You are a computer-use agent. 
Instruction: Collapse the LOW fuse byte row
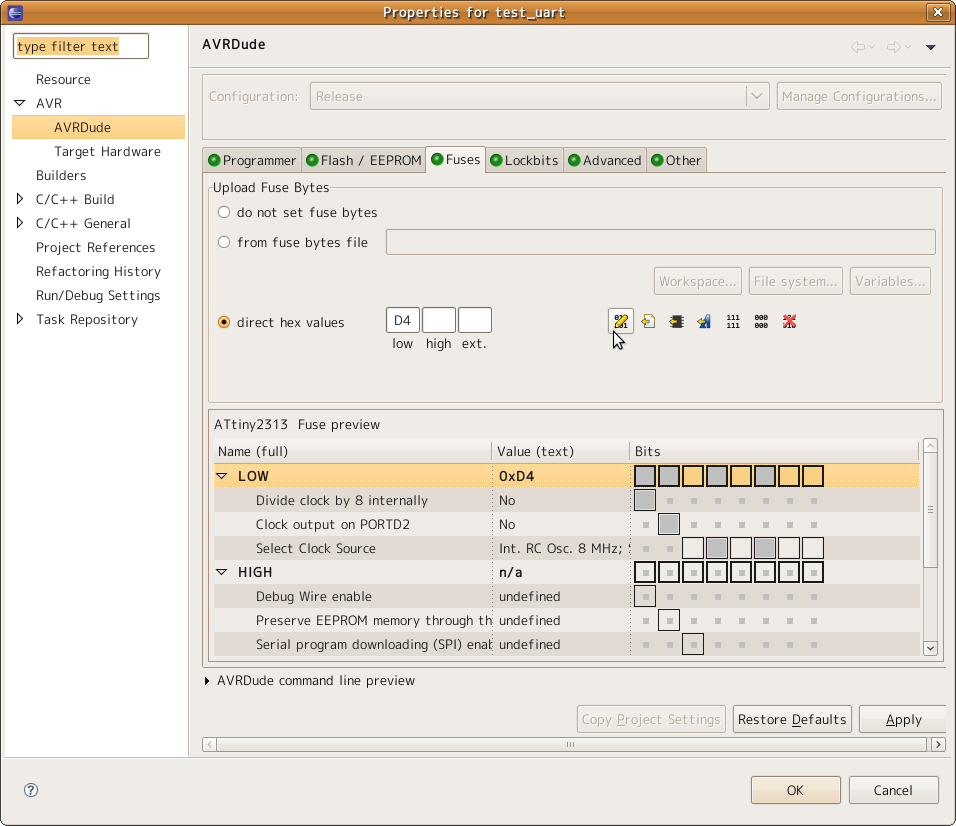222,476
